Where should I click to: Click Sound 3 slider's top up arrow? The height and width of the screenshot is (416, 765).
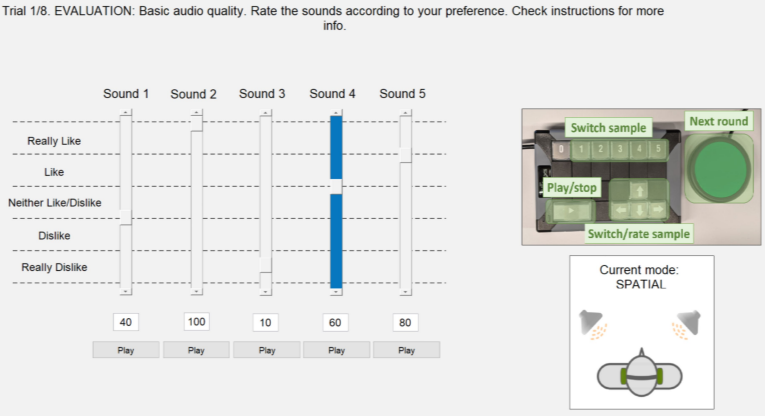coord(265,113)
